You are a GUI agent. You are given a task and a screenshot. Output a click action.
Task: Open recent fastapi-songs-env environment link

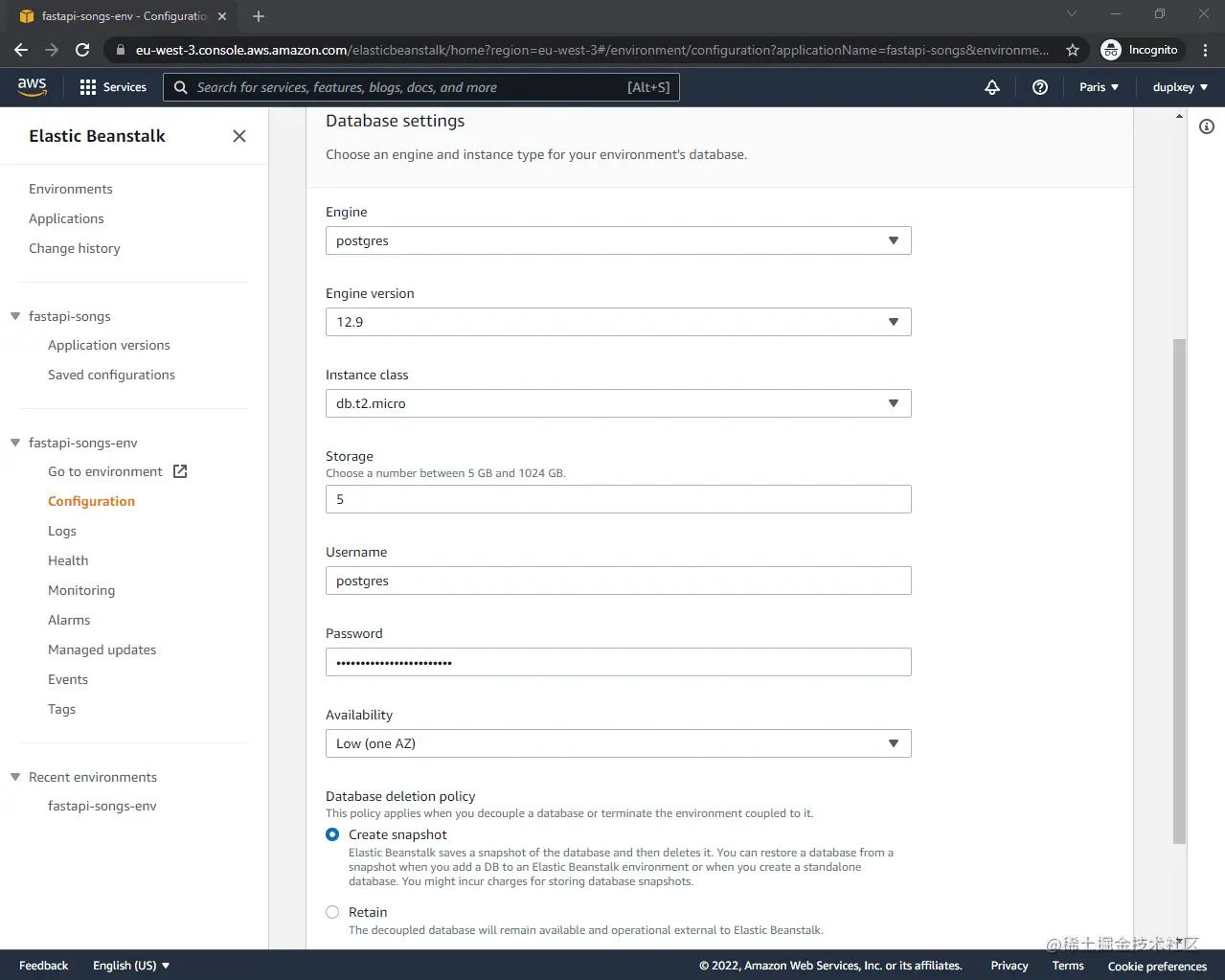102,806
